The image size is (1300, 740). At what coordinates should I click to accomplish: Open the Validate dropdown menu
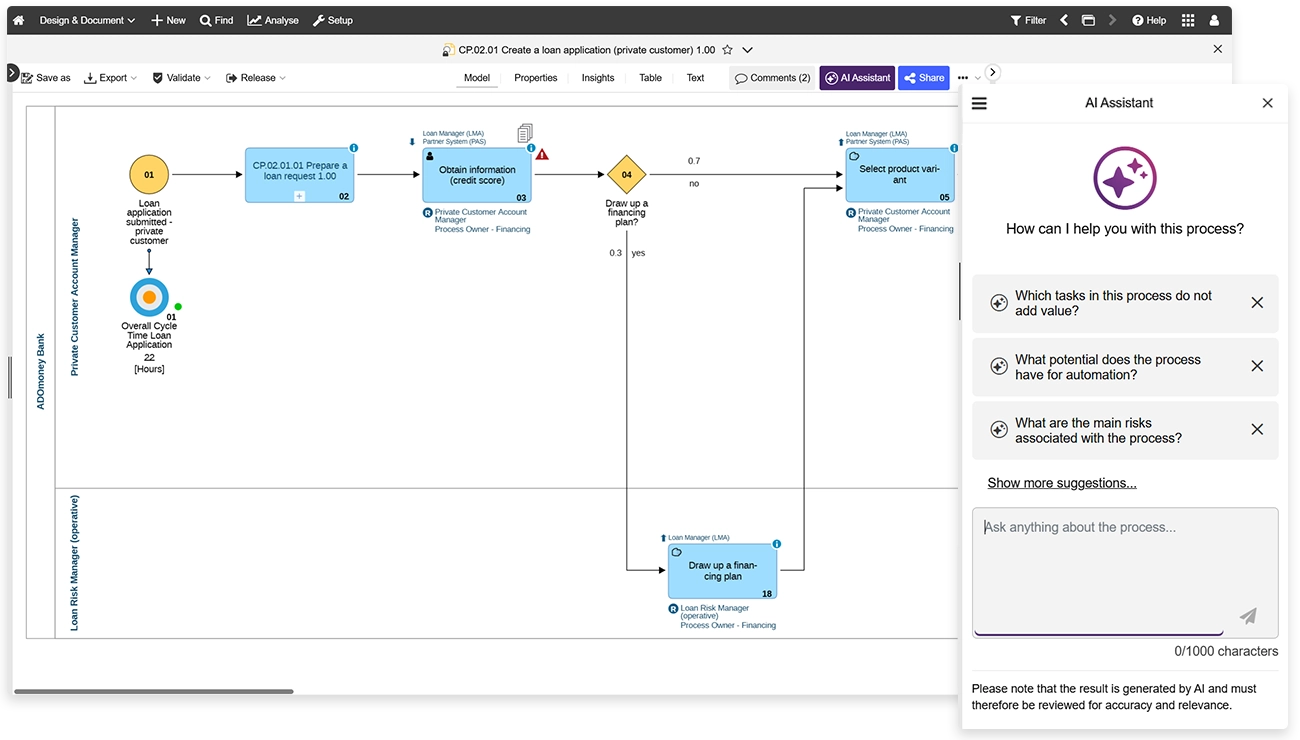point(181,78)
